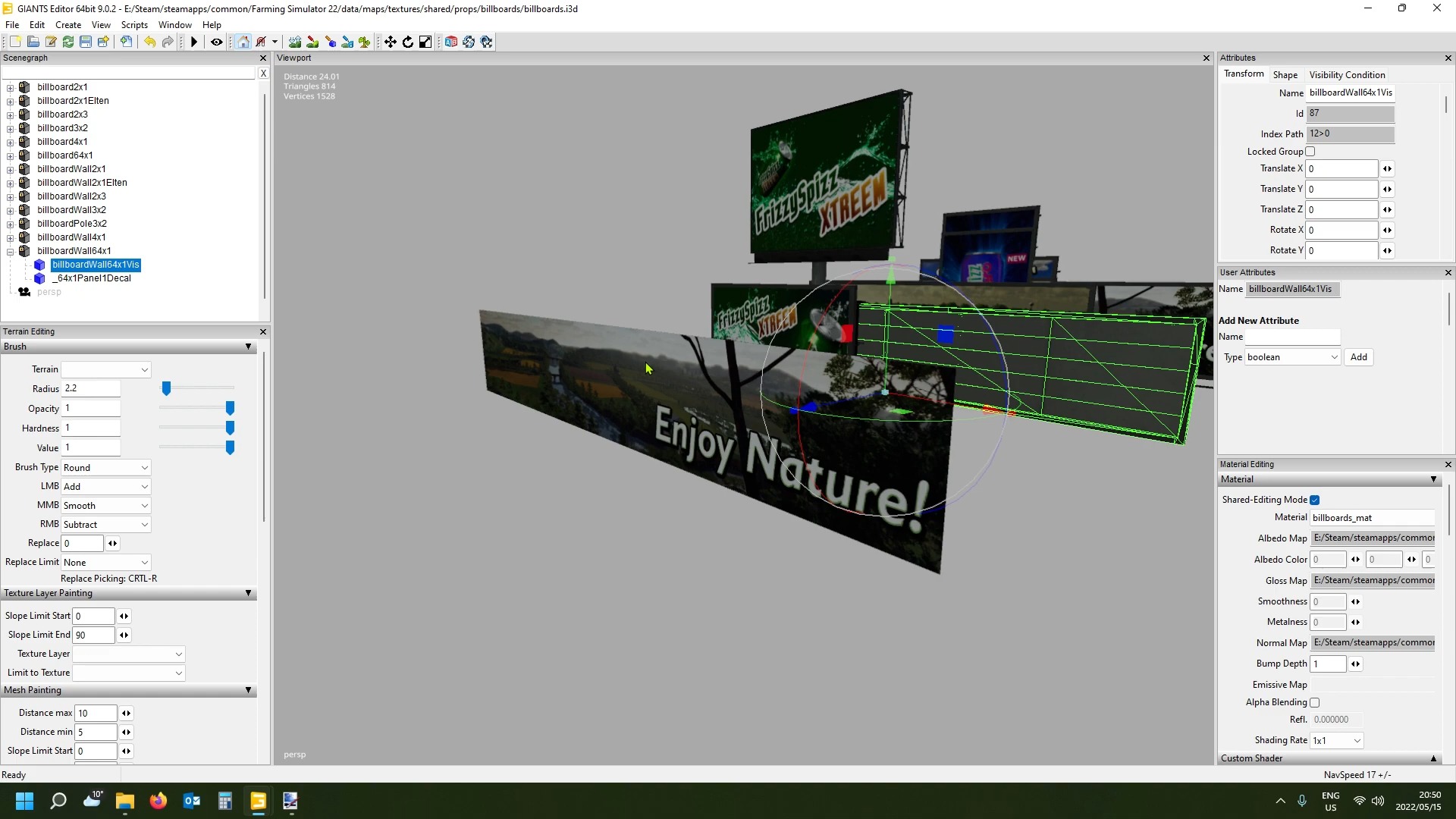Click the Hardness slider handle
Image resolution: width=1456 pixels, height=819 pixels.
point(230,428)
